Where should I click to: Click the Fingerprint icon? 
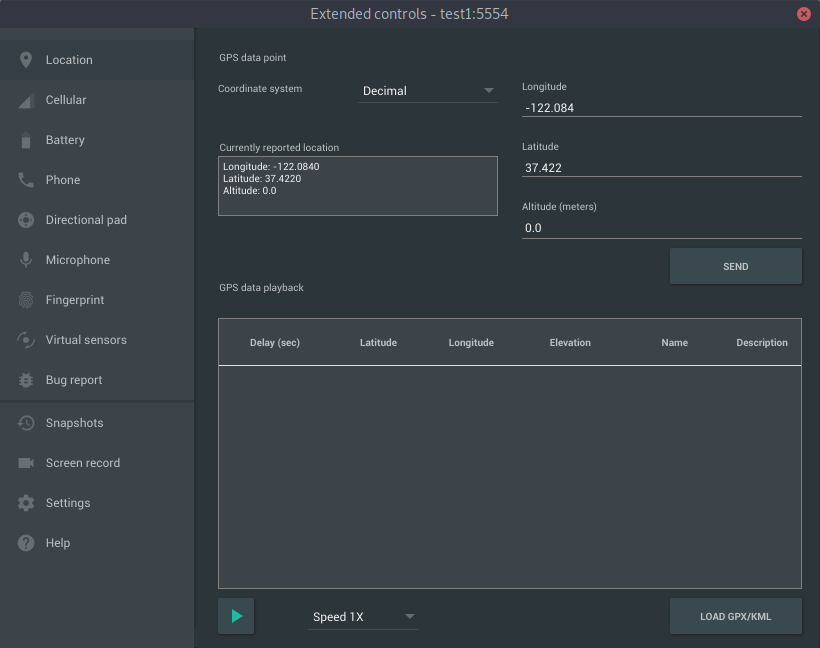pyautogui.click(x=26, y=300)
